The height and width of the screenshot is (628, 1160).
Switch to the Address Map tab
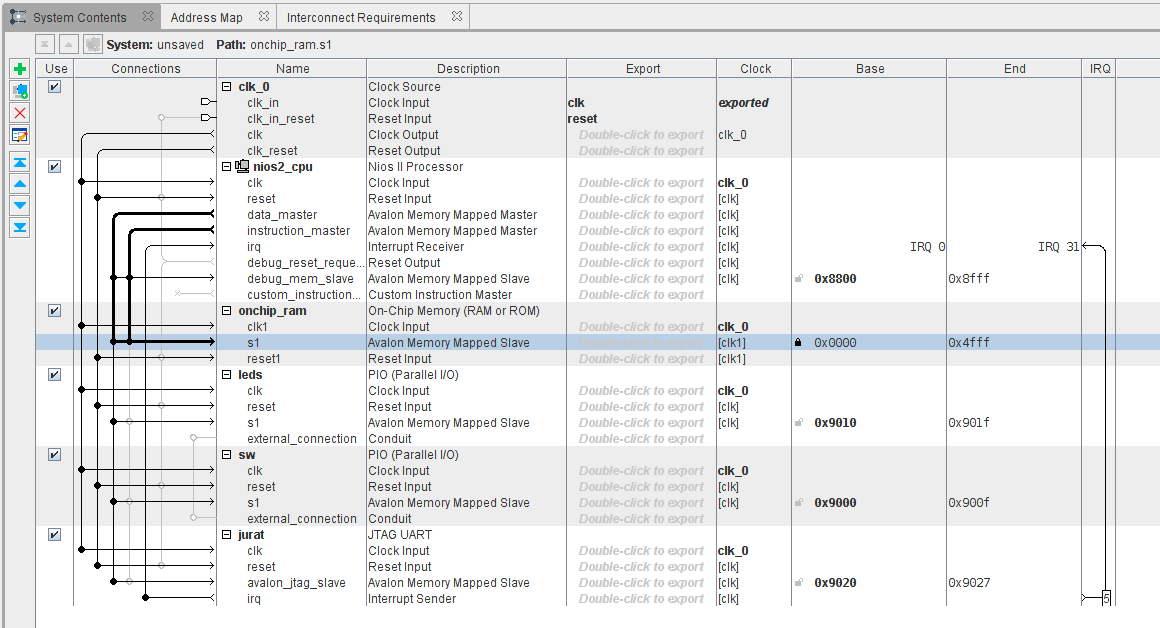[x=206, y=17]
